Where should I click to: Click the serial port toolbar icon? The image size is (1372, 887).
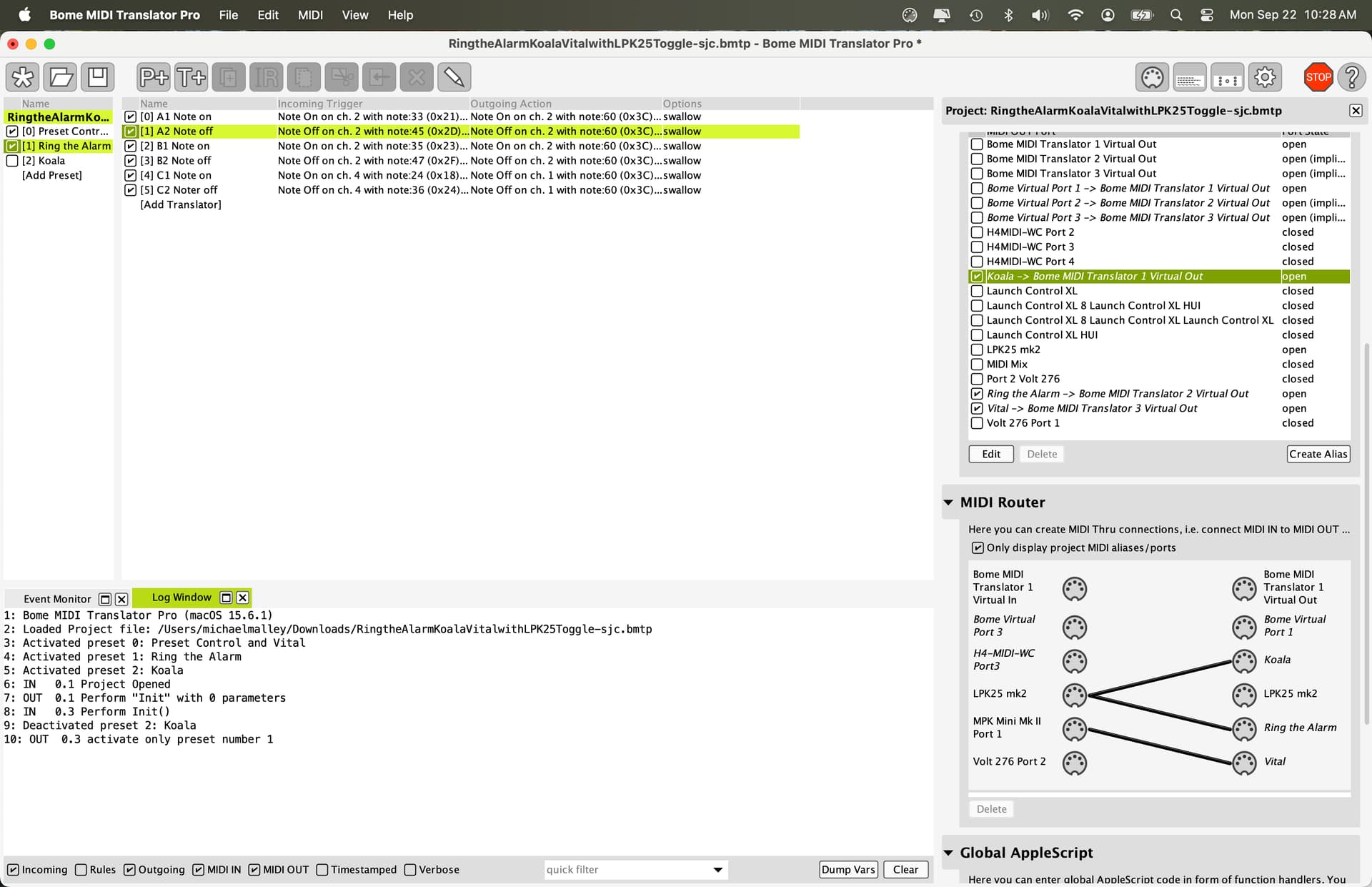coord(1227,77)
